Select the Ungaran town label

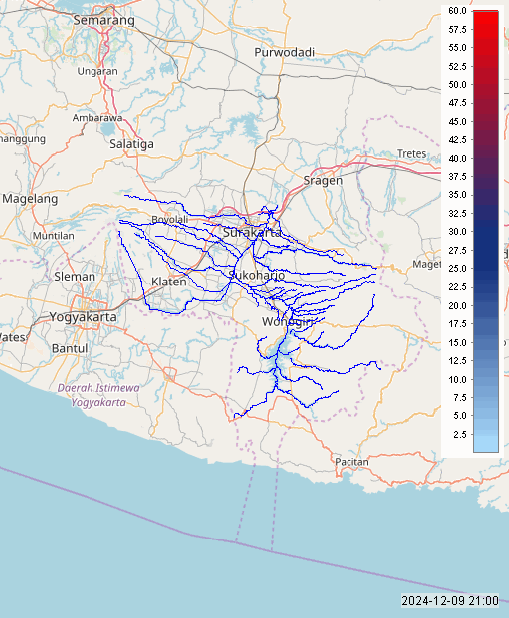point(97,71)
